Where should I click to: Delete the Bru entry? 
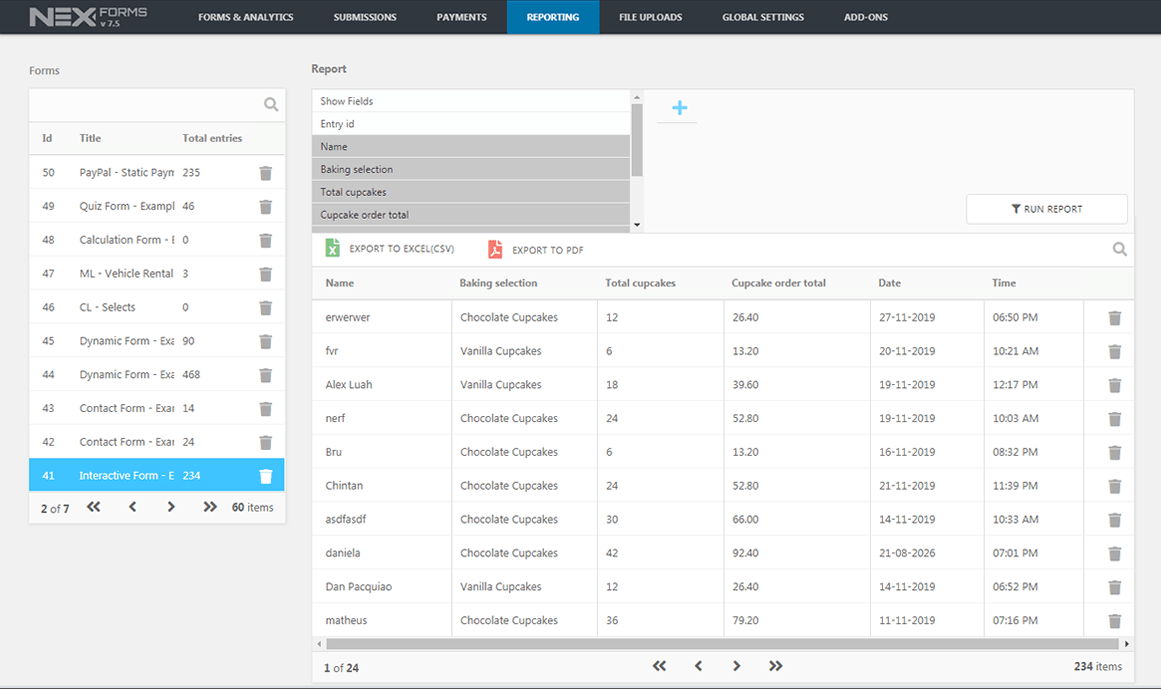click(x=1114, y=453)
